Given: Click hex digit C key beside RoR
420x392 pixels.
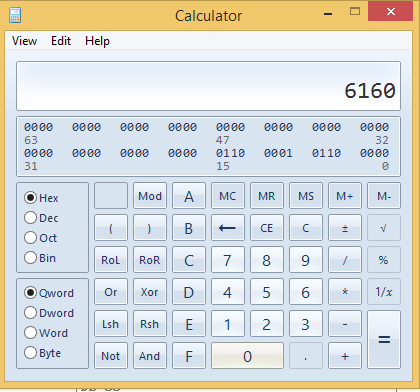Looking at the screenshot, I should click(x=189, y=260).
